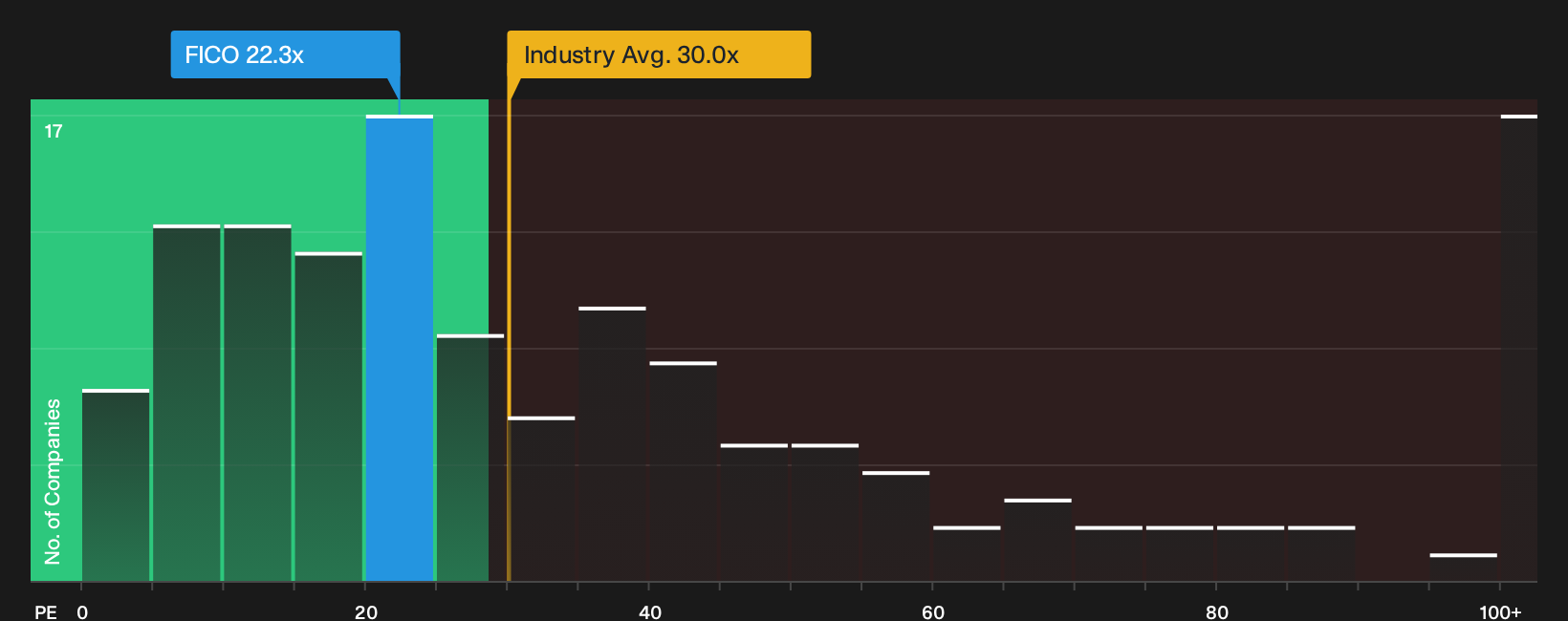
Task: Select the PE 65 to 70 bar
Action: click(1038, 540)
